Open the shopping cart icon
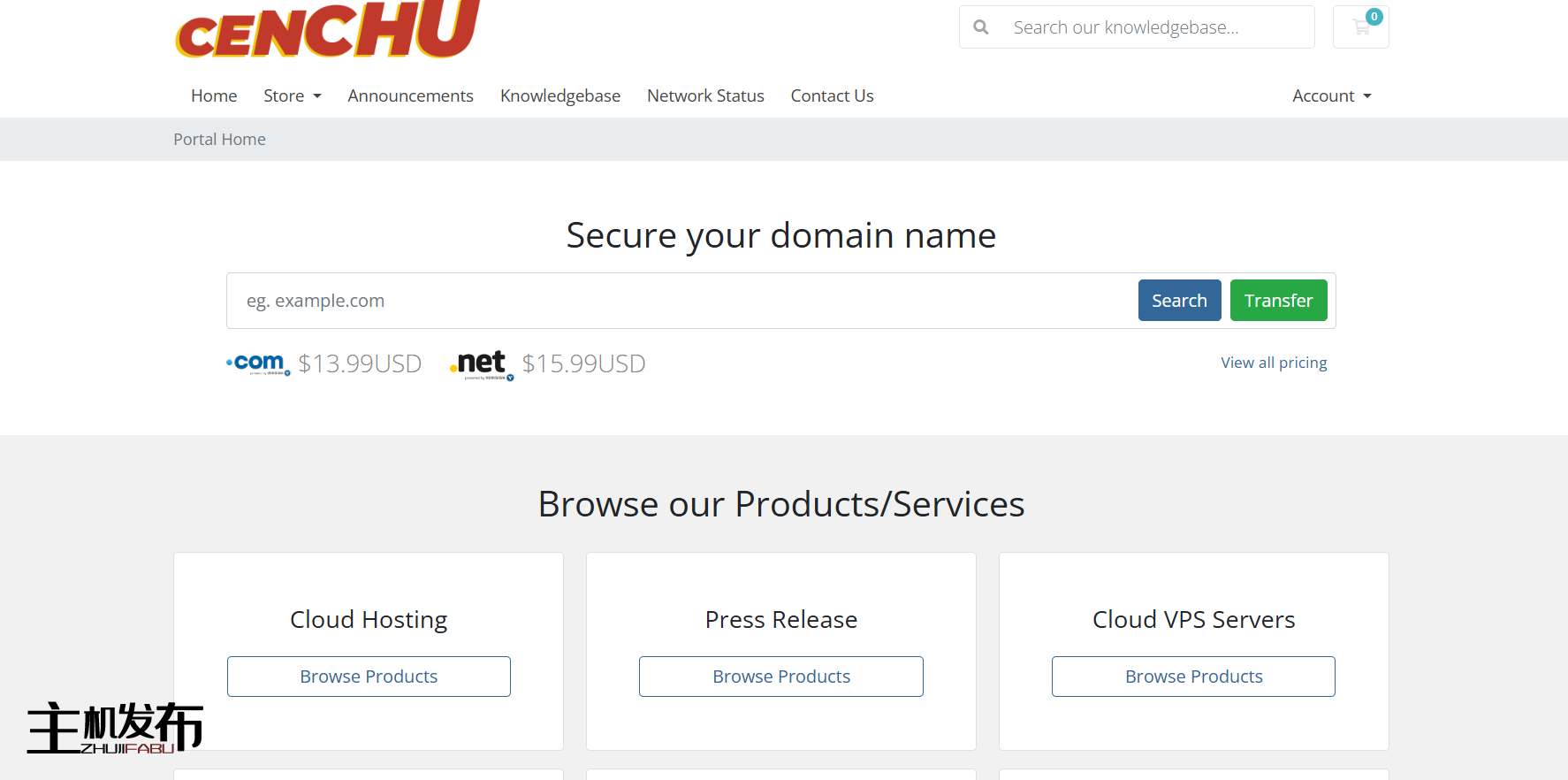The height and width of the screenshot is (780, 1568). (x=1360, y=27)
